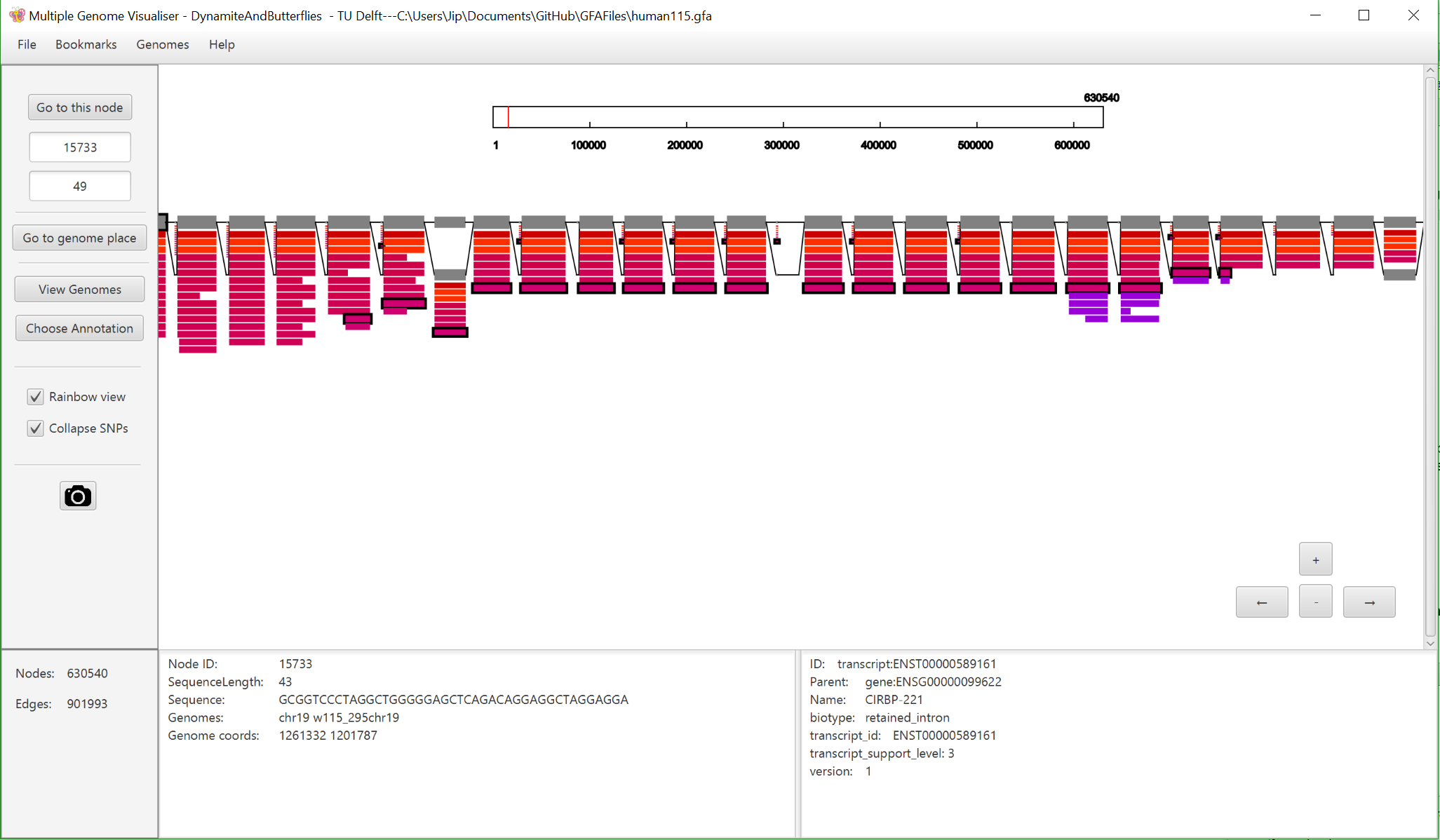Focus the node ID field showing 15733

point(79,147)
